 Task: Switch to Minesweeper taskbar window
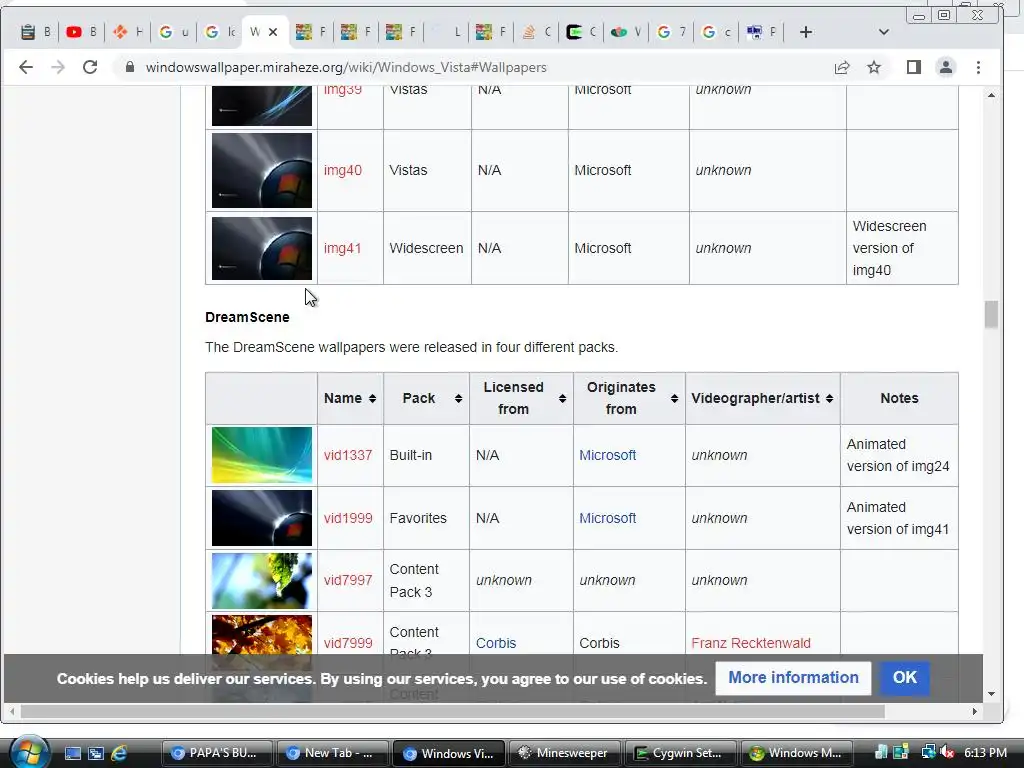[564, 753]
